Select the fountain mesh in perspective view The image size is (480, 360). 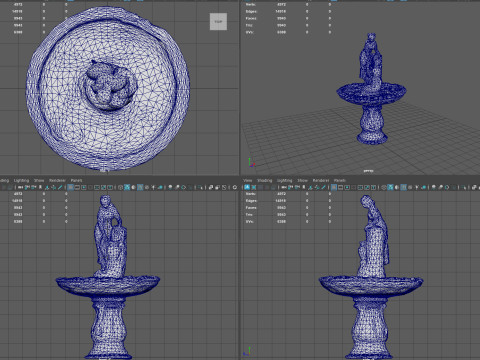372,90
